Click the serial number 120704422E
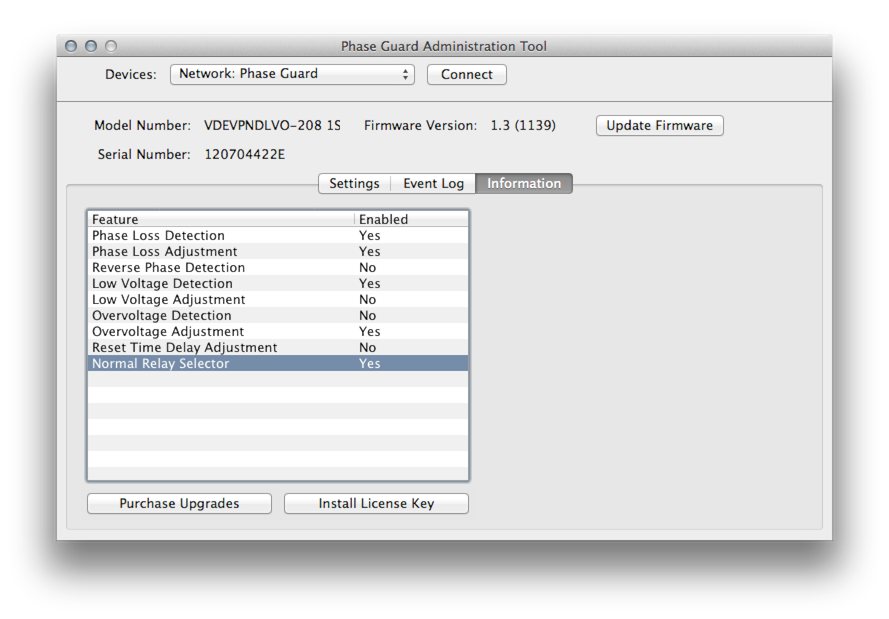 click(x=244, y=154)
